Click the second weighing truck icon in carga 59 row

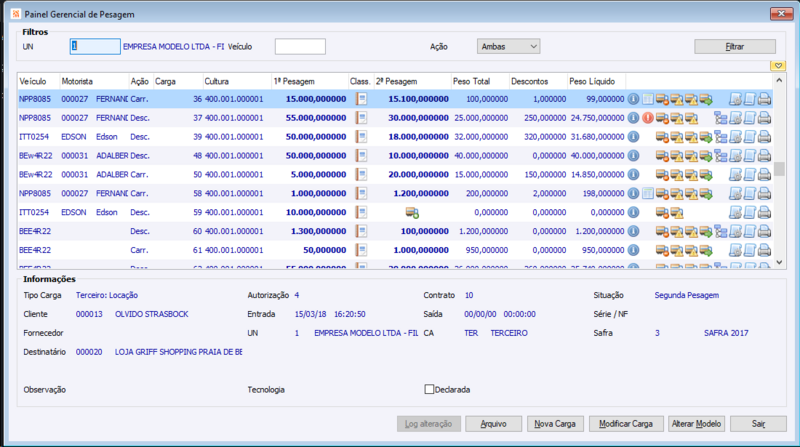click(x=411, y=213)
